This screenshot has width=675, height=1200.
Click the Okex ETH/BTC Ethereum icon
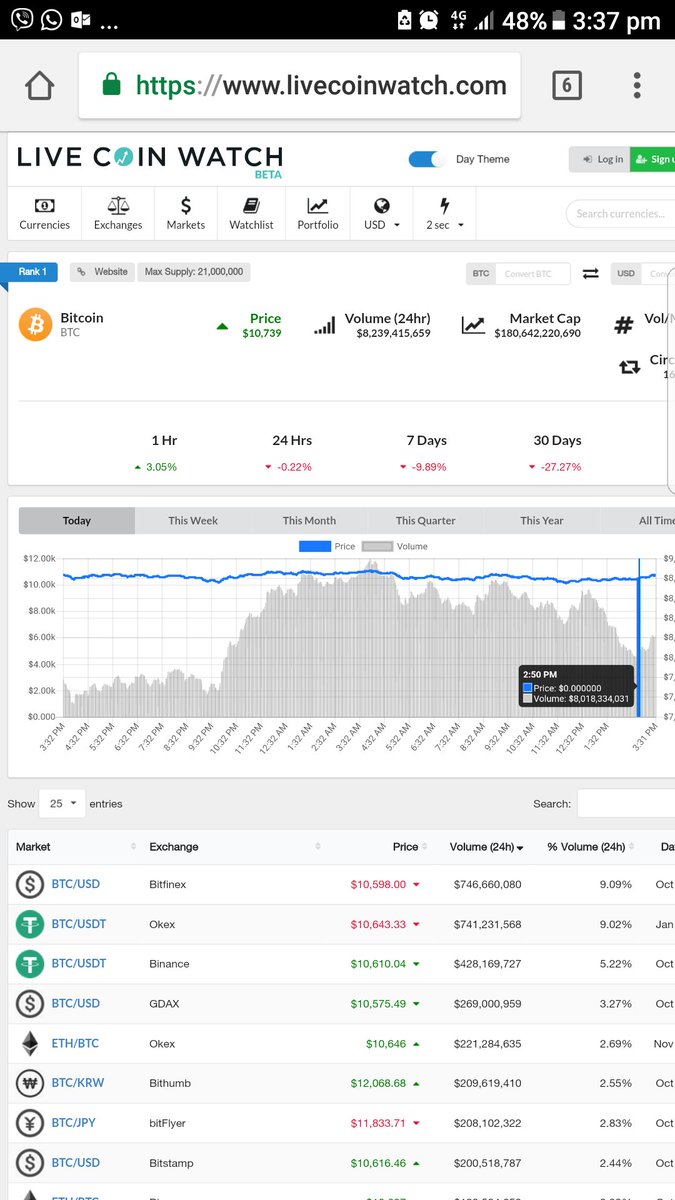[x=30, y=1044]
